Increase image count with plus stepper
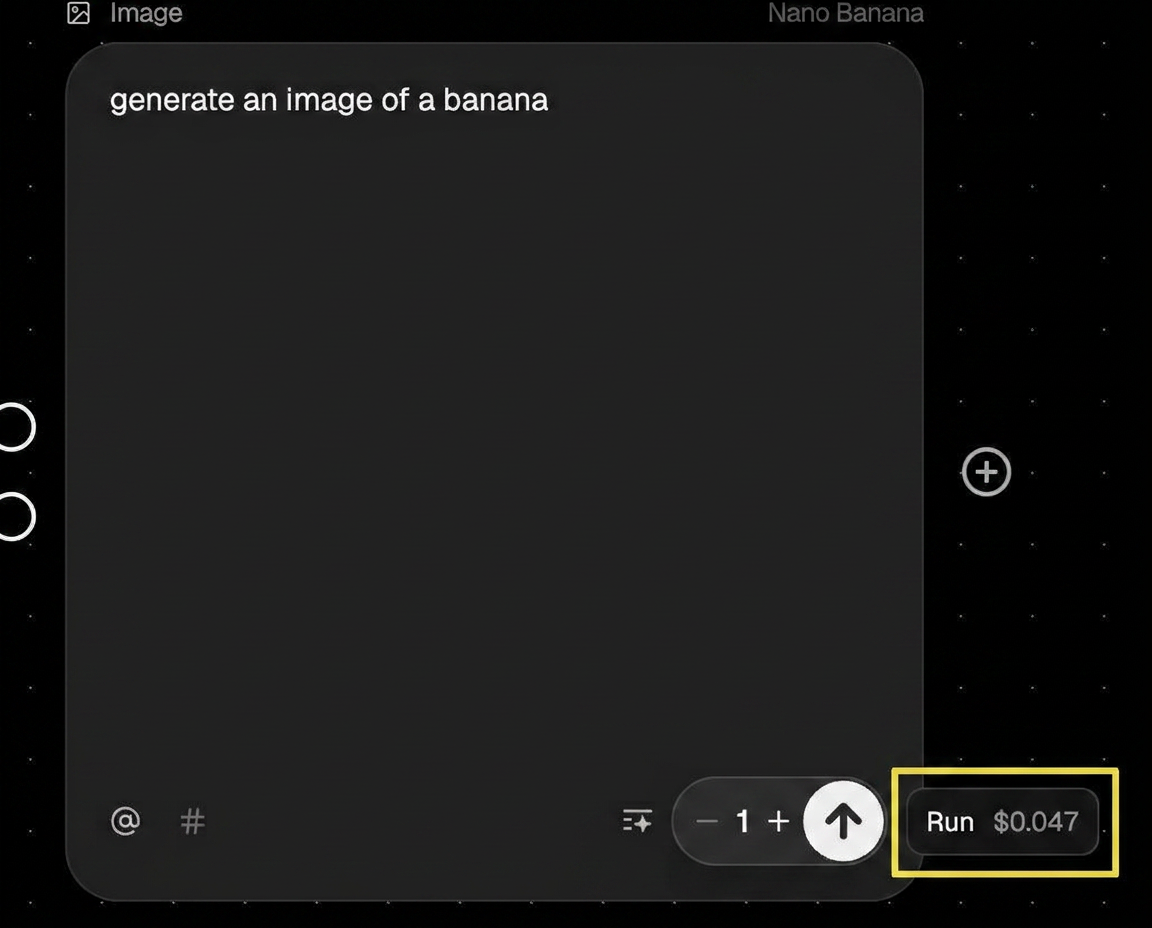The height and width of the screenshot is (928, 1152). tap(779, 821)
